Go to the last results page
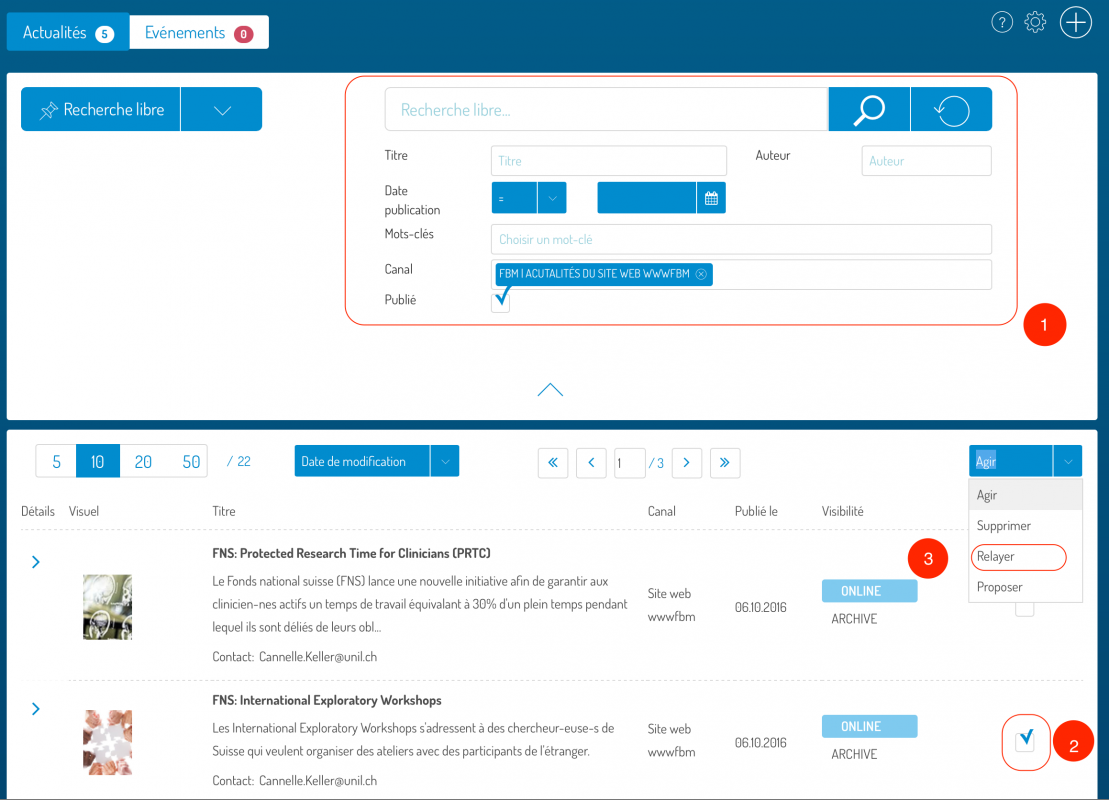This screenshot has height=800, width=1109. 725,462
